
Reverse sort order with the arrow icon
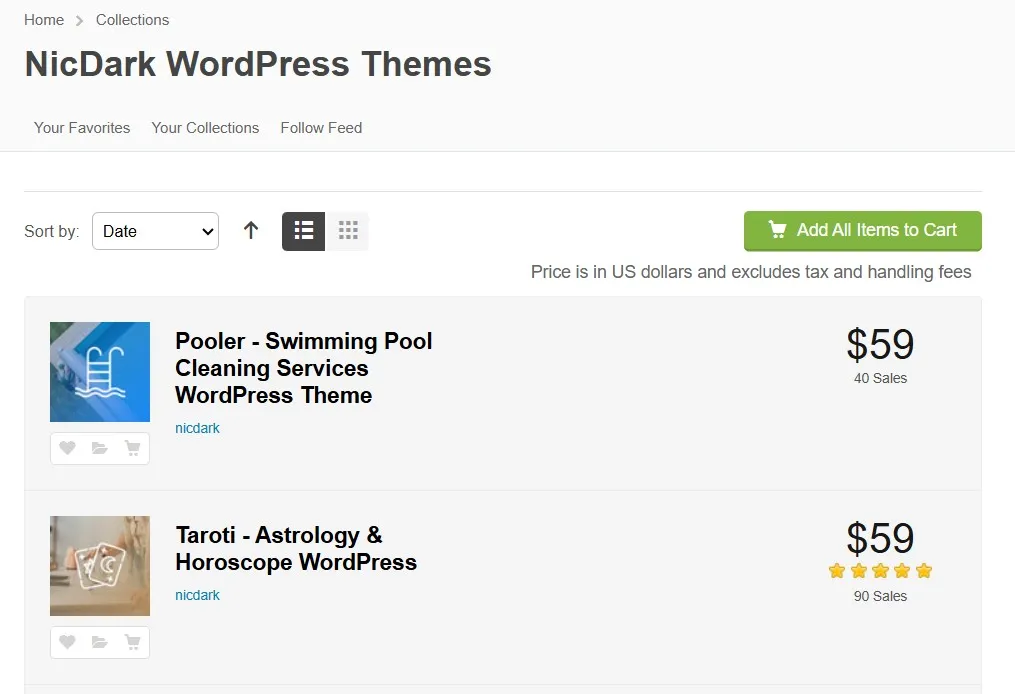pyautogui.click(x=251, y=231)
